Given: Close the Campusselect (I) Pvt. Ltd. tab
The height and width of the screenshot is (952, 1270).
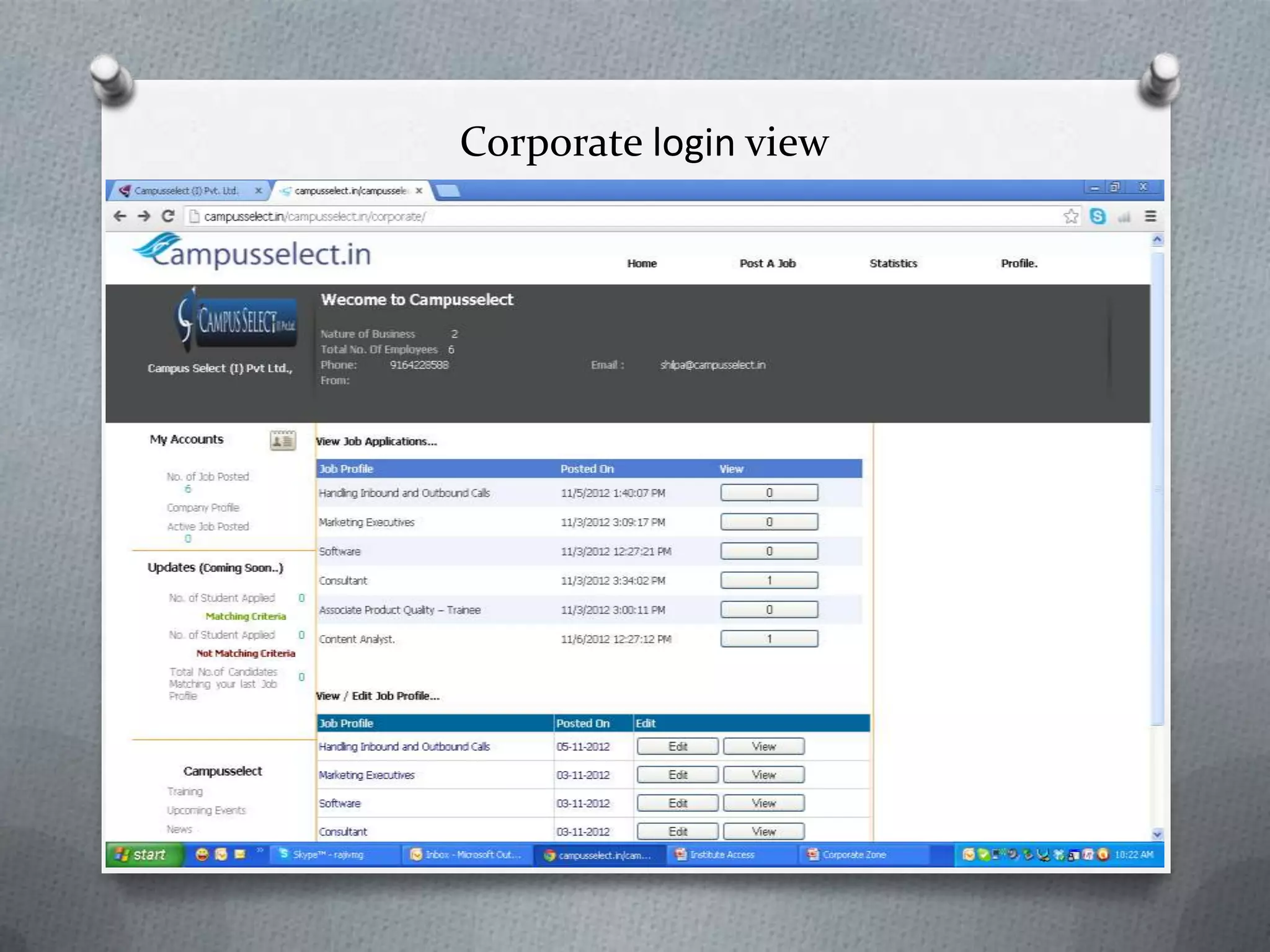Looking at the screenshot, I should 259,191.
